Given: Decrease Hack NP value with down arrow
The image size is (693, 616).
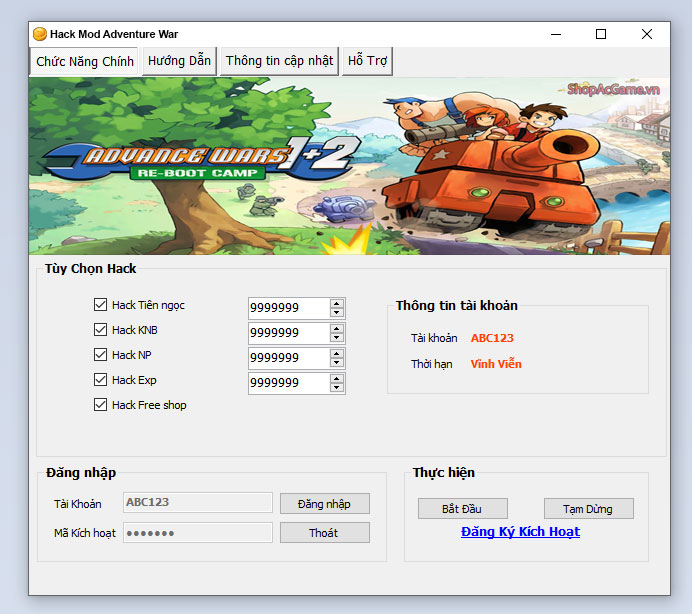Looking at the screenshot, I should click(337, 363).
